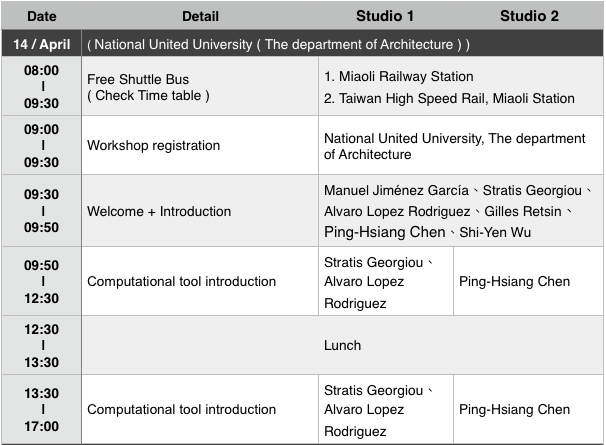The width and height of the screenshot is (606, 445).
Task: Select the 13:30–17:00 time cell
Action: pyautogui.click(x=41, y=409)
